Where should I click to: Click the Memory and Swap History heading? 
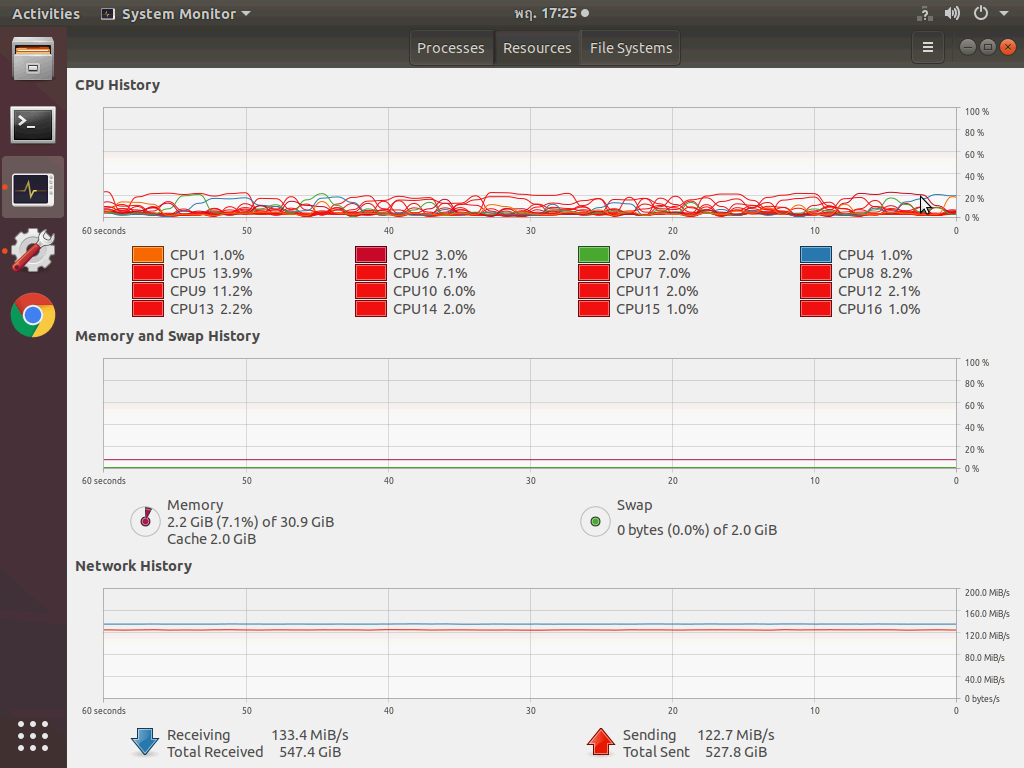coord(167,336)
